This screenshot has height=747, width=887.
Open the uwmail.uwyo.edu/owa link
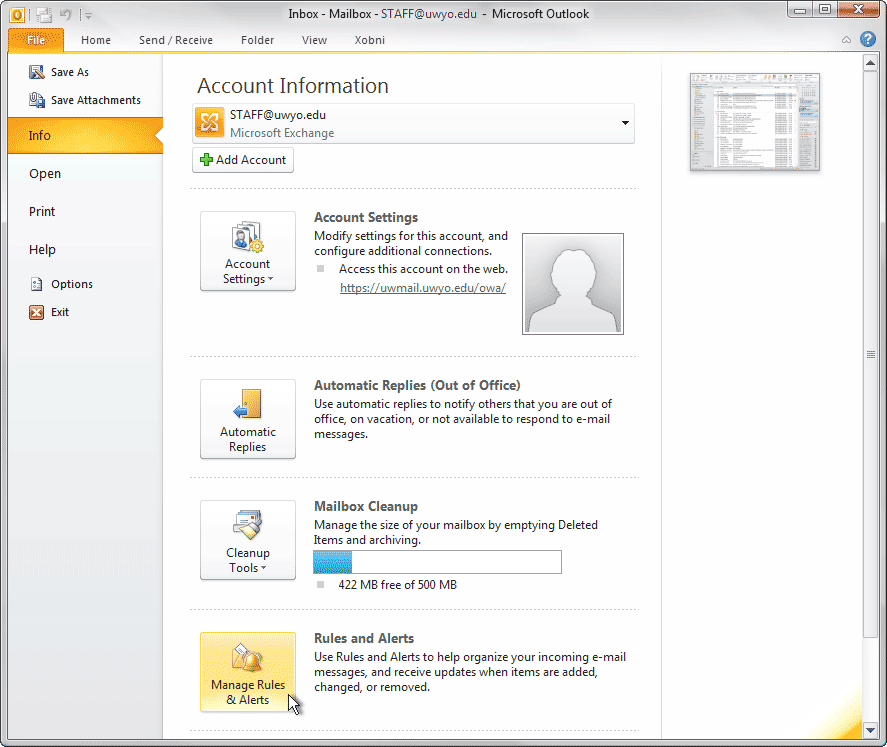[423, 288]
